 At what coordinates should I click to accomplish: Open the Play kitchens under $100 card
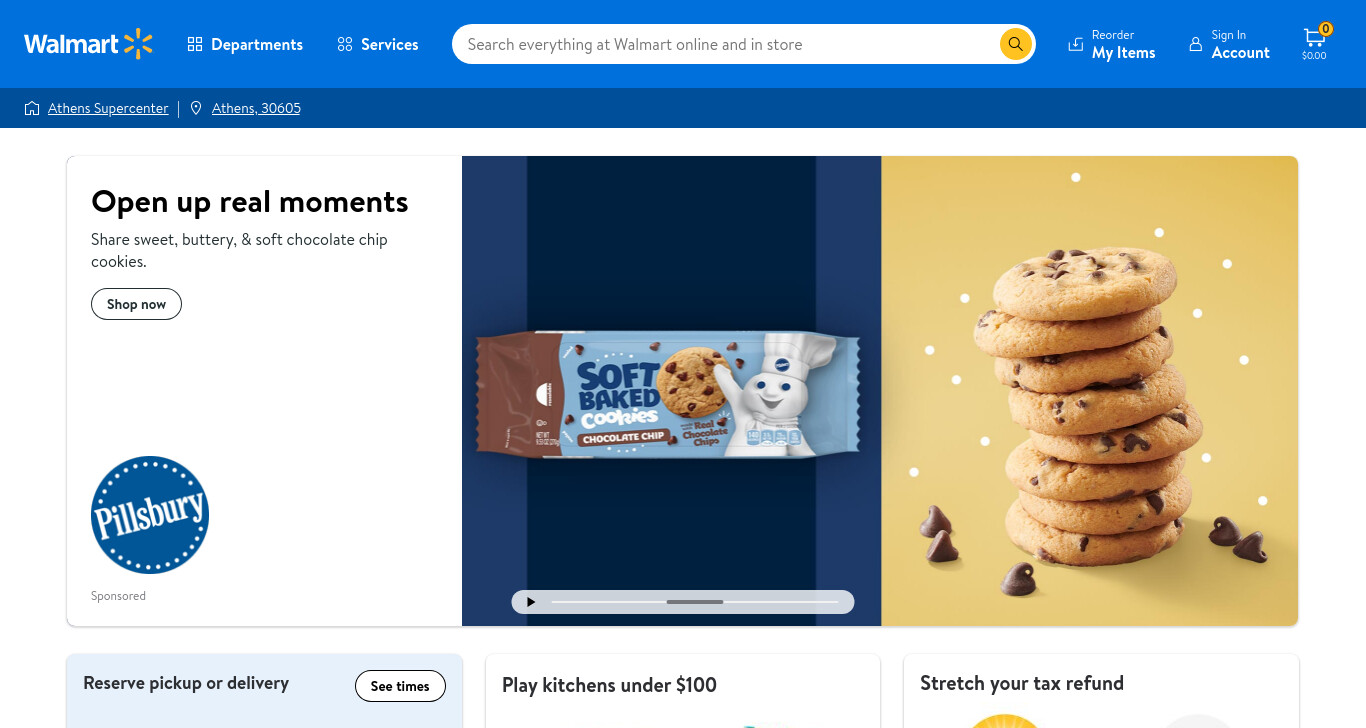(x=683, y=691)
